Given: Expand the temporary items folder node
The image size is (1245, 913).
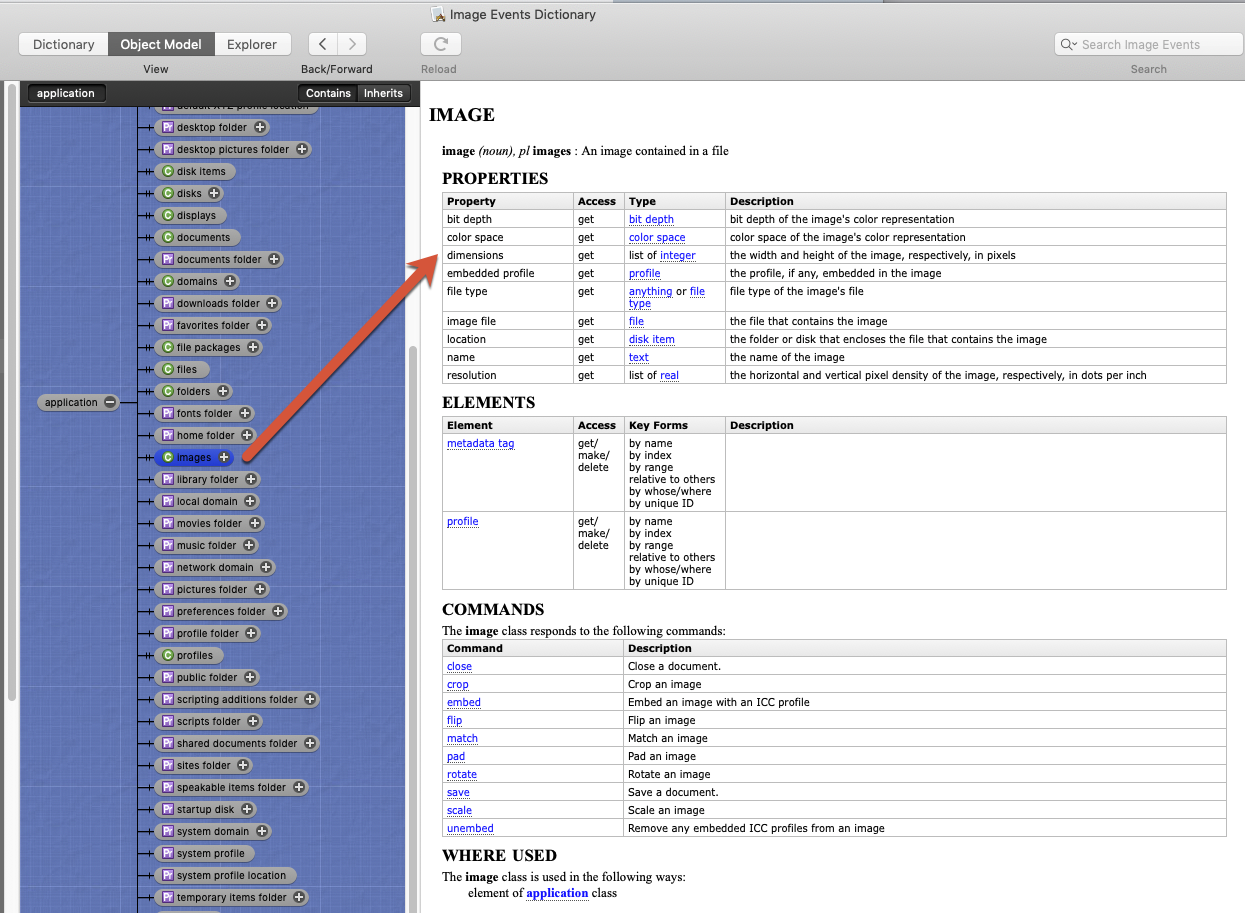Looking at the screenshot, I should click(300, 898).
